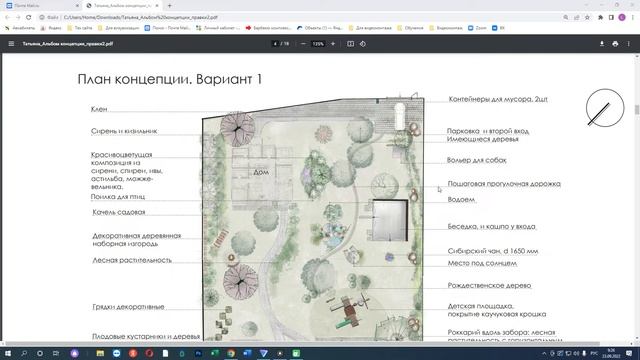Open Windows taskbar search
Image resolution: width=640 pixels, height=360 pixels.
pos(24,353)
